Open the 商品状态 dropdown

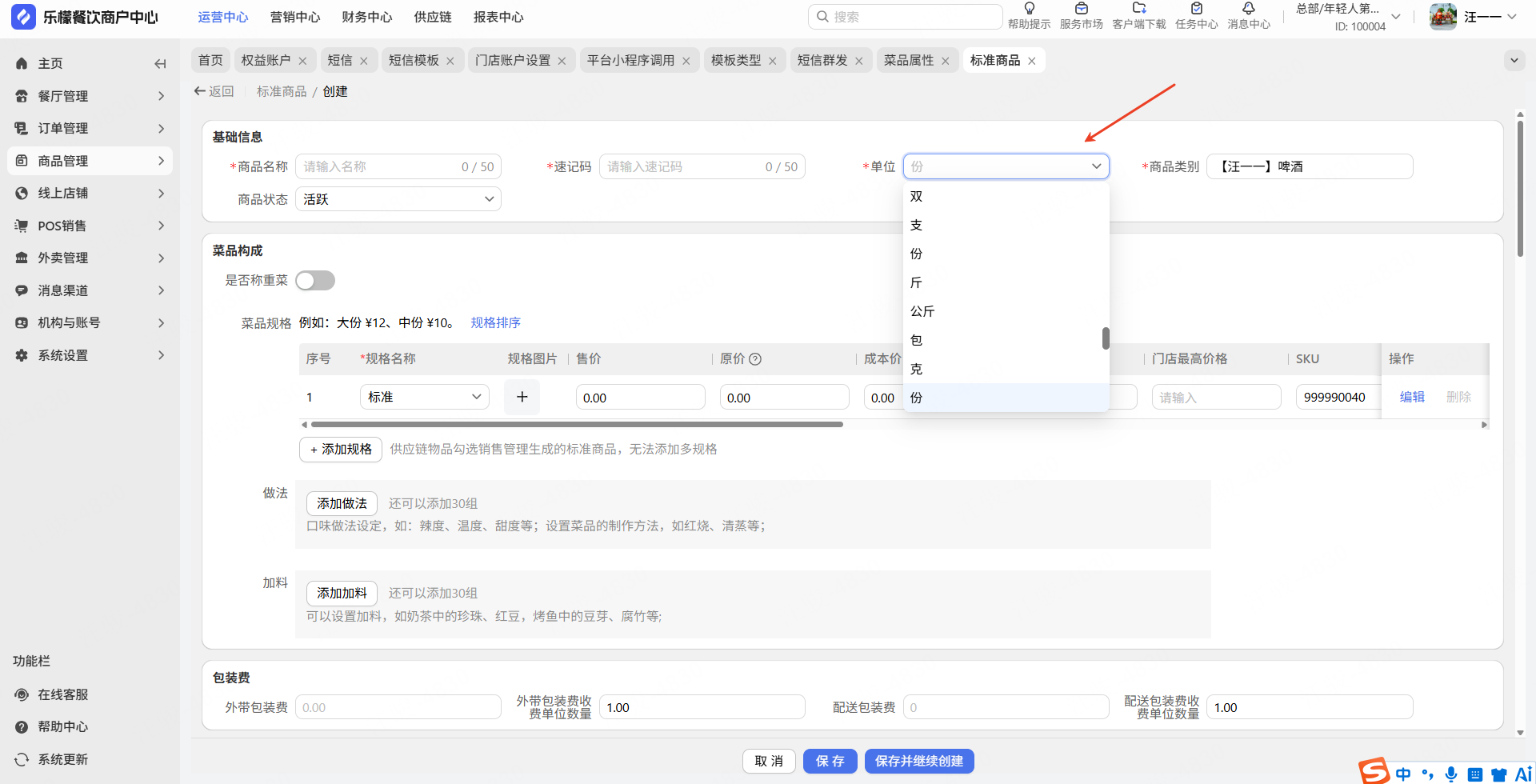point(398,199)
